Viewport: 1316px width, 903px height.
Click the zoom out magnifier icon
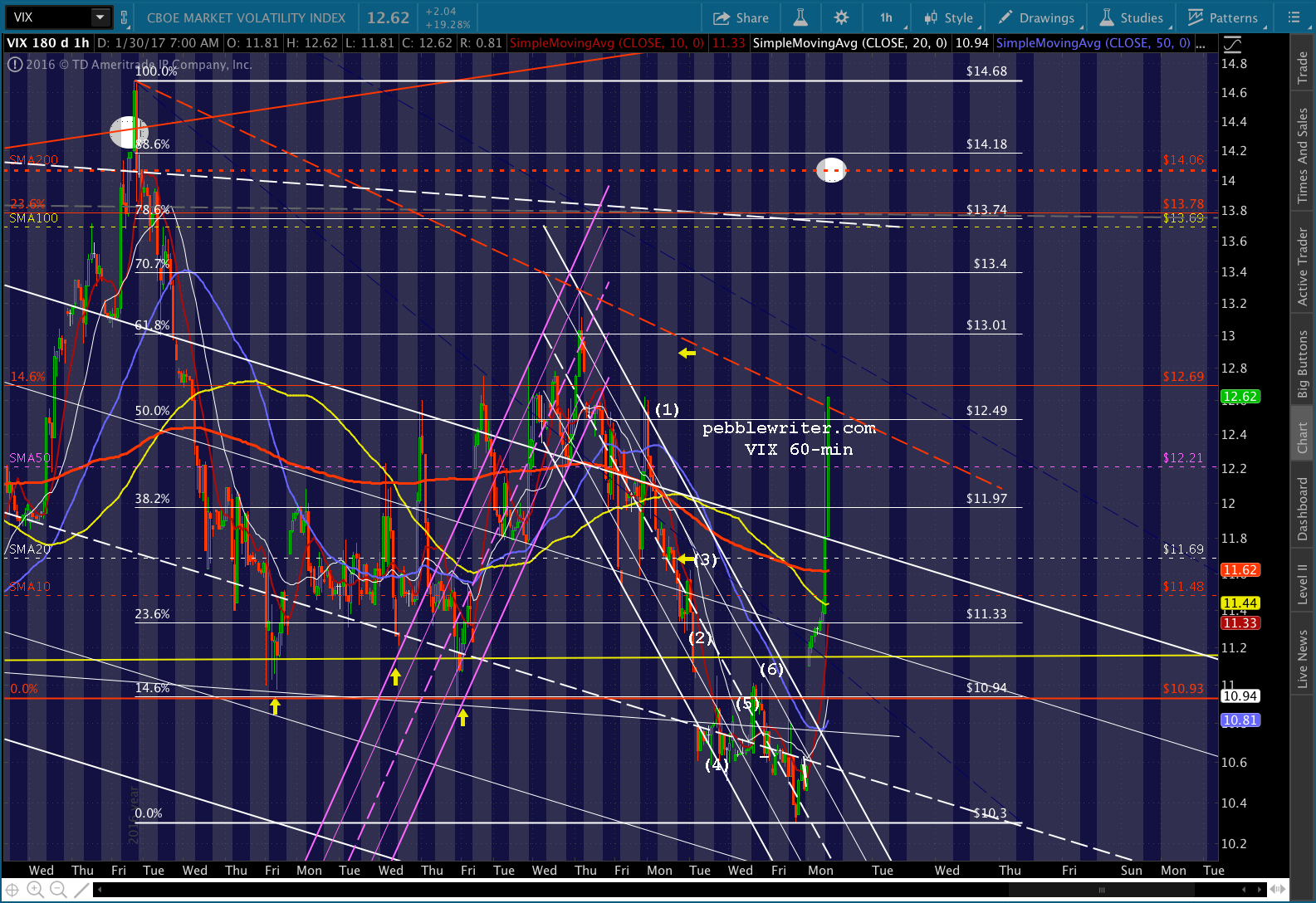57,890
